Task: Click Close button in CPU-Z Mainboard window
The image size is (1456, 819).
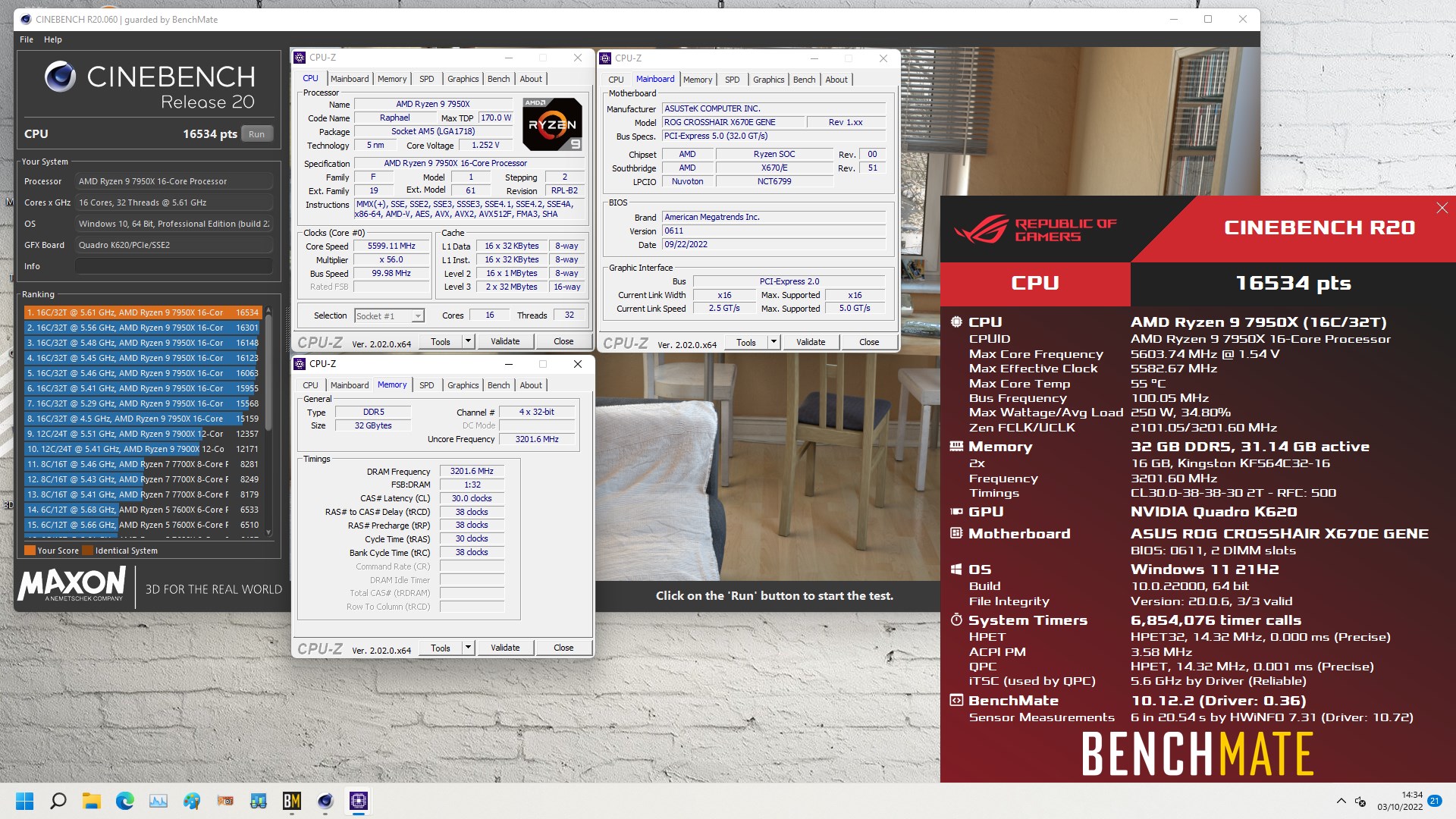Action: 869,342
